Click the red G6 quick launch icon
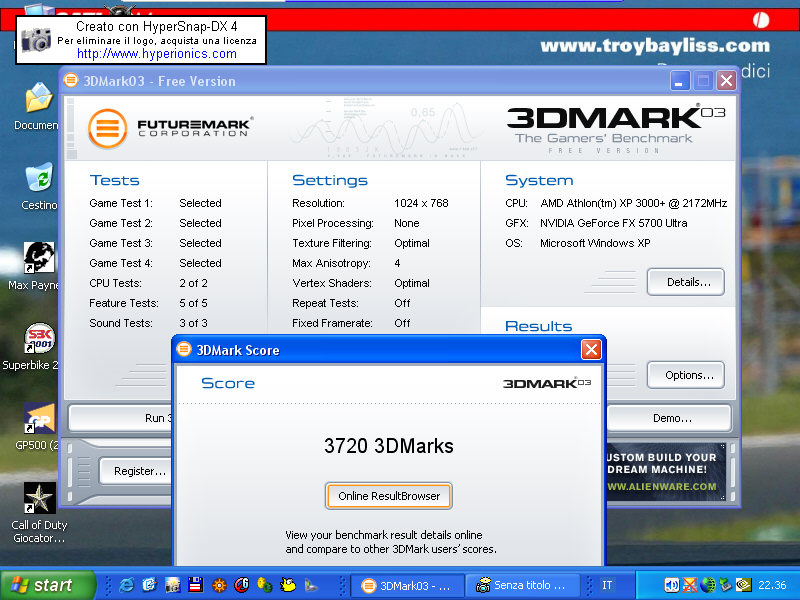This screenshot has width=800, height=600. [x=242, y=585]
